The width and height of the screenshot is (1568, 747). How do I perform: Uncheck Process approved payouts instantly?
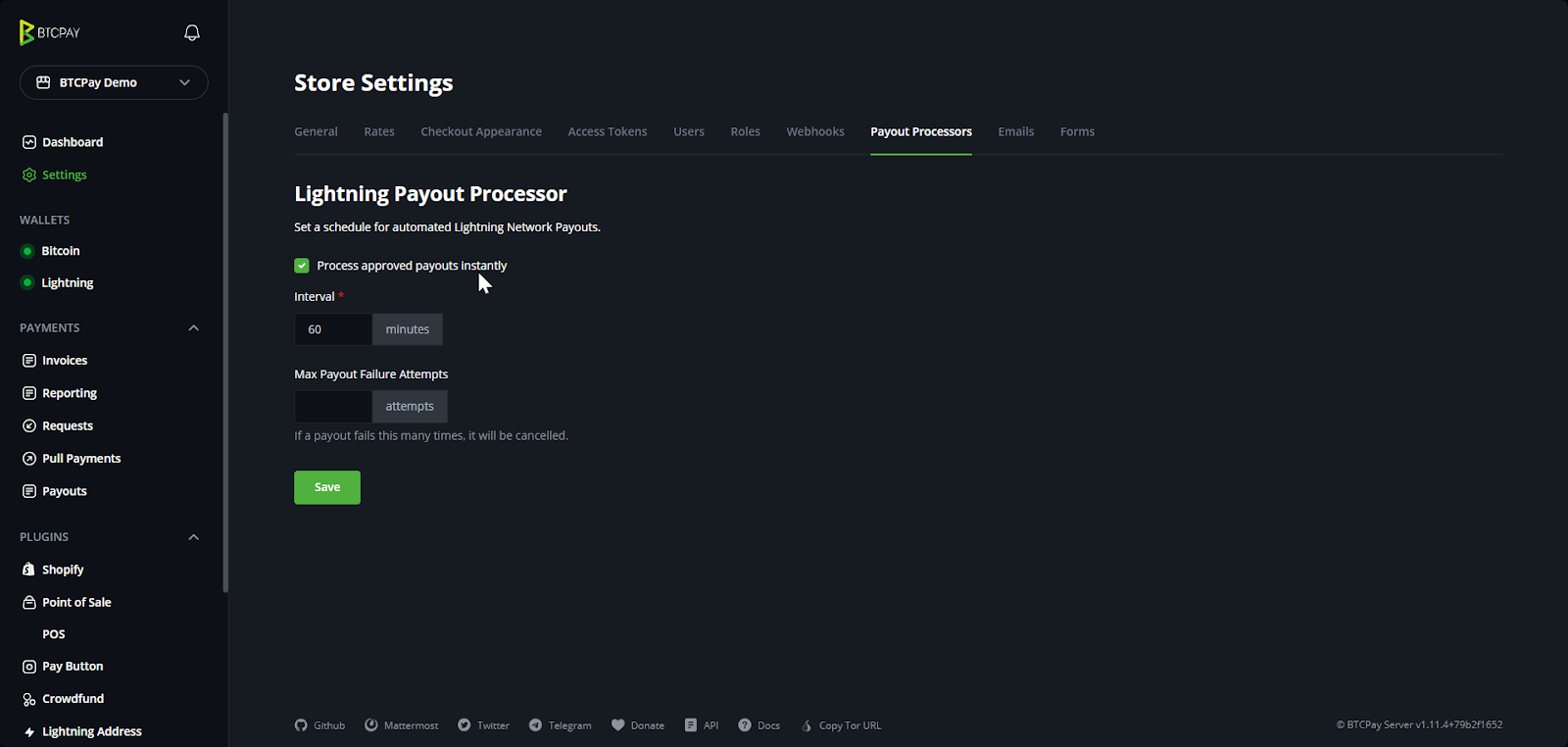[302, 266]
